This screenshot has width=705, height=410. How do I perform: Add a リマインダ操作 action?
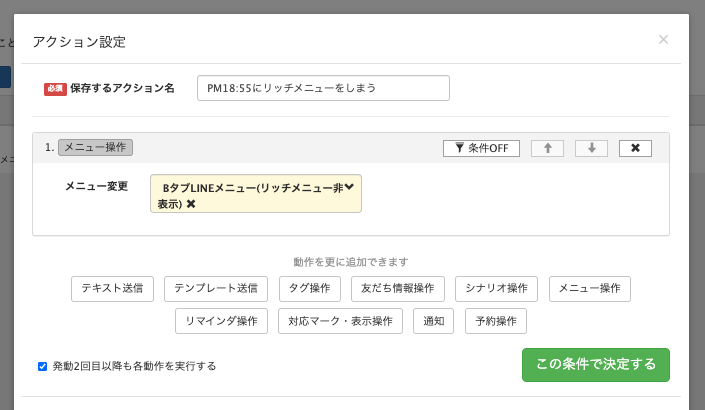(x=221, y=321)
